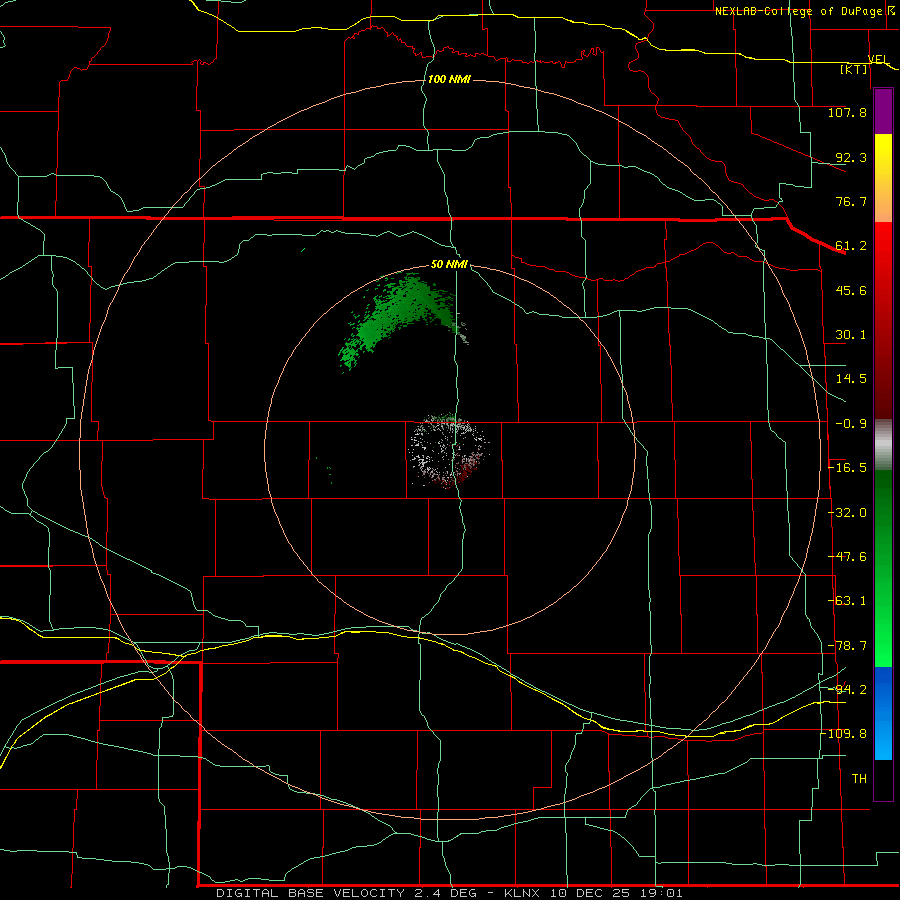
Task: Click the -16.5 scale value
Action: pos(848,468)
